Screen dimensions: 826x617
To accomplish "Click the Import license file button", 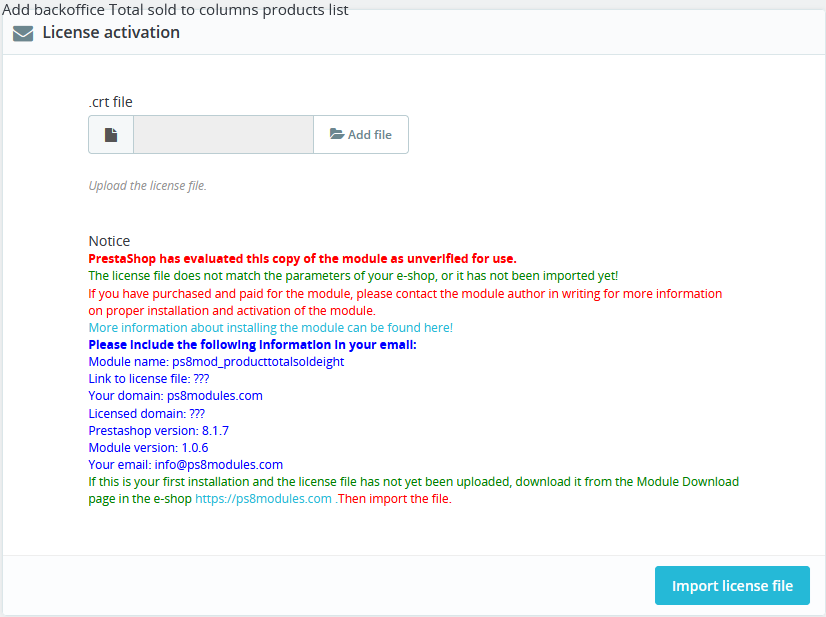I will pos(732,585).
